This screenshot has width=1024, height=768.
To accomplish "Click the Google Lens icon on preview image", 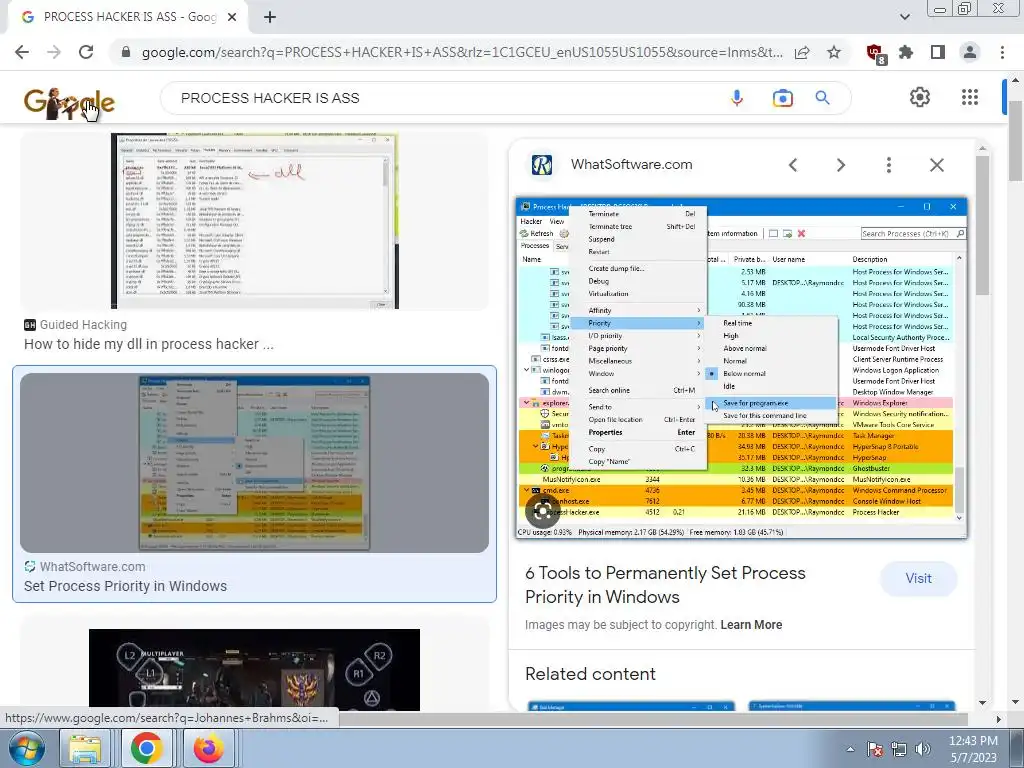I will [x=542, y=511].
